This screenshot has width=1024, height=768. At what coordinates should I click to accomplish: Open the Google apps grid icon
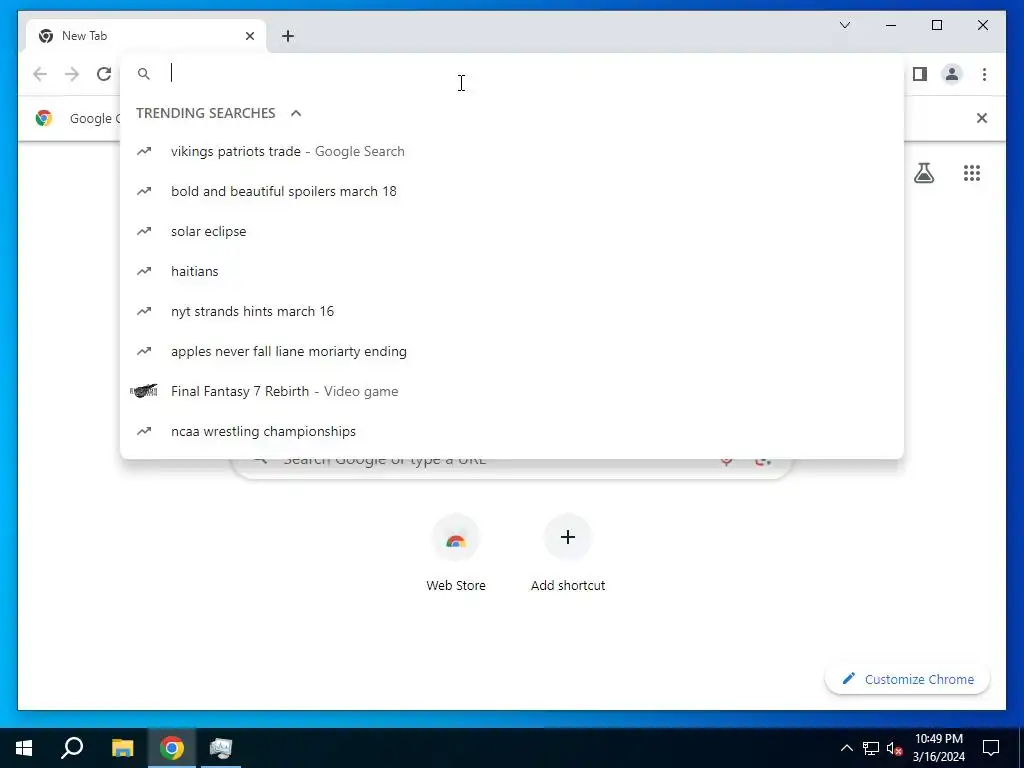click(972, 173)
